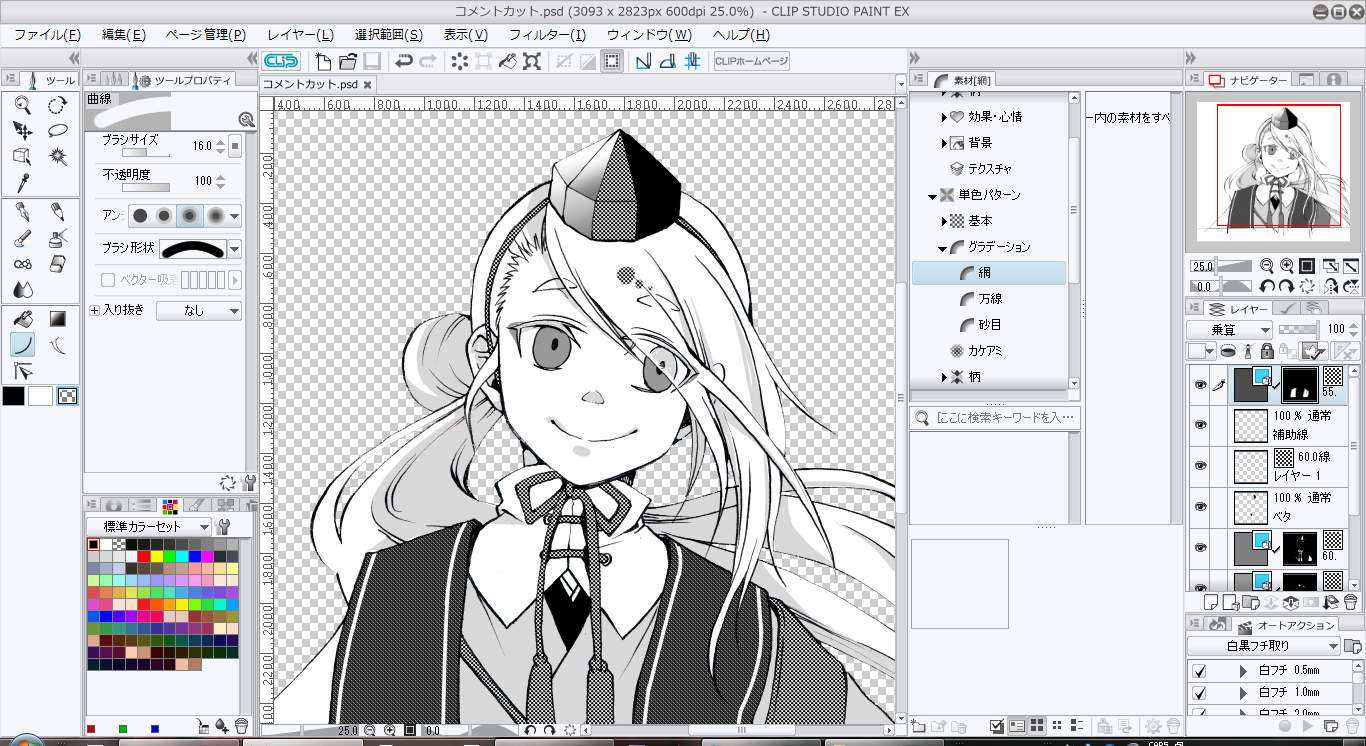Viewport: 1366px width, 746px height.
Task: Create a new raster layer in the Layer panel
Action: point(1209,602)
